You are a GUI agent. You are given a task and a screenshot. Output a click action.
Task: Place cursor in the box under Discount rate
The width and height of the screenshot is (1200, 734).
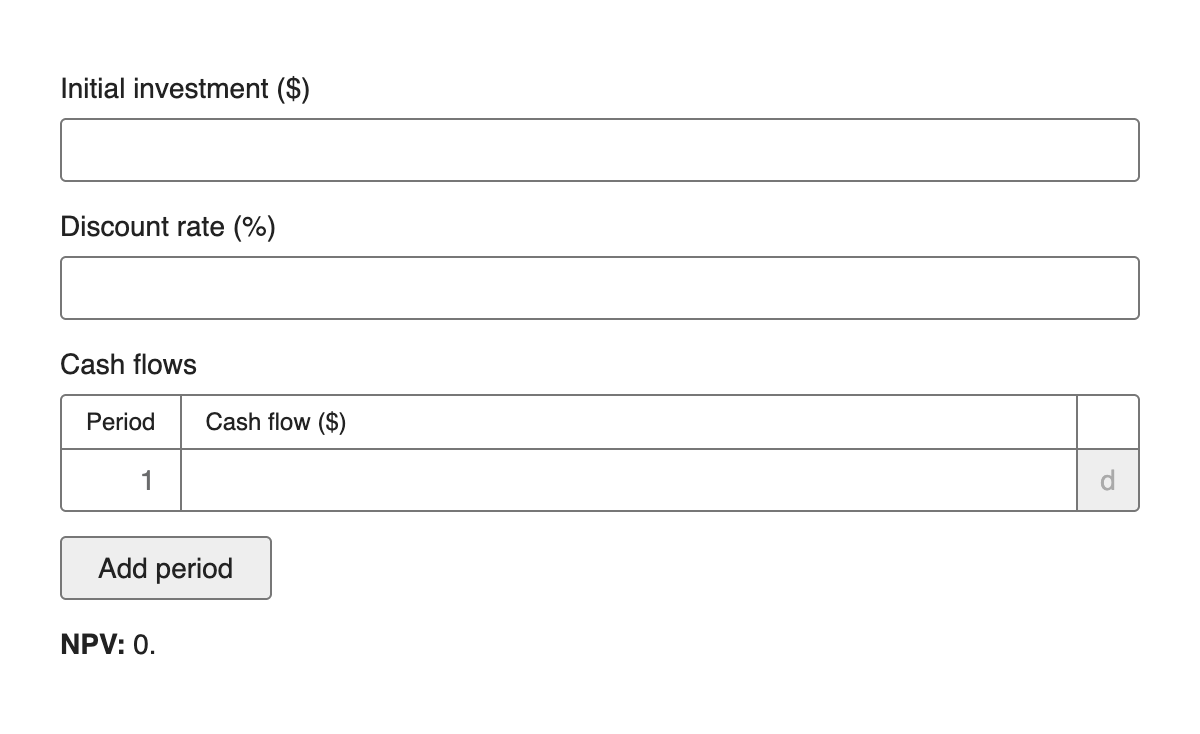(600, 288)
